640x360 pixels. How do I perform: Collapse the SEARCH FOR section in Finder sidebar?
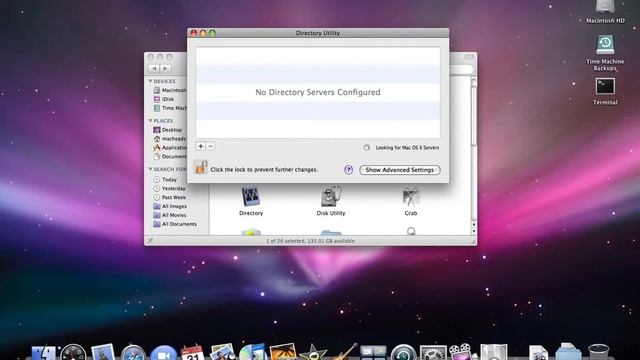pyautogui.click(x=150, y=169)
